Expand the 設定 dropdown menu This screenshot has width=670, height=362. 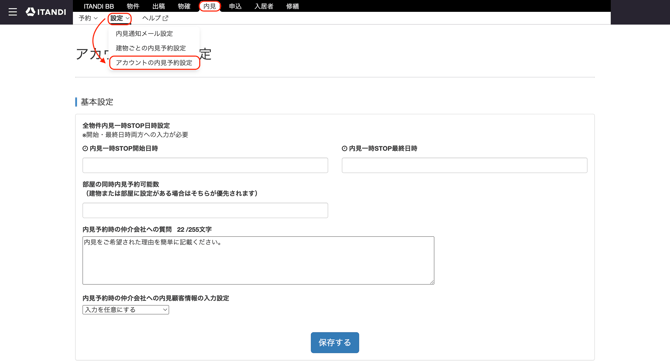point(120,18)
